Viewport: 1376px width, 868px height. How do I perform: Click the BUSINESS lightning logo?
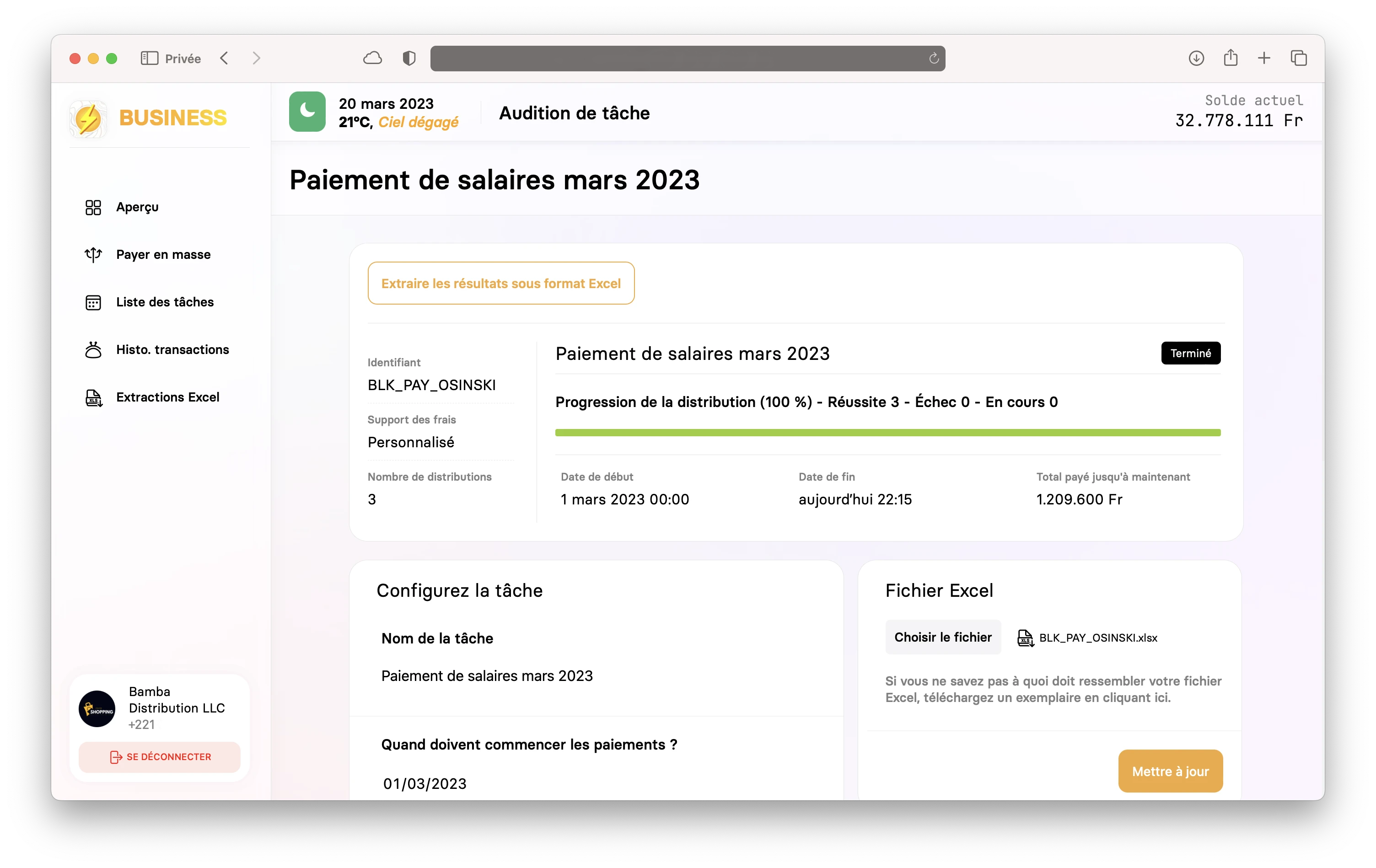point(89,118)
